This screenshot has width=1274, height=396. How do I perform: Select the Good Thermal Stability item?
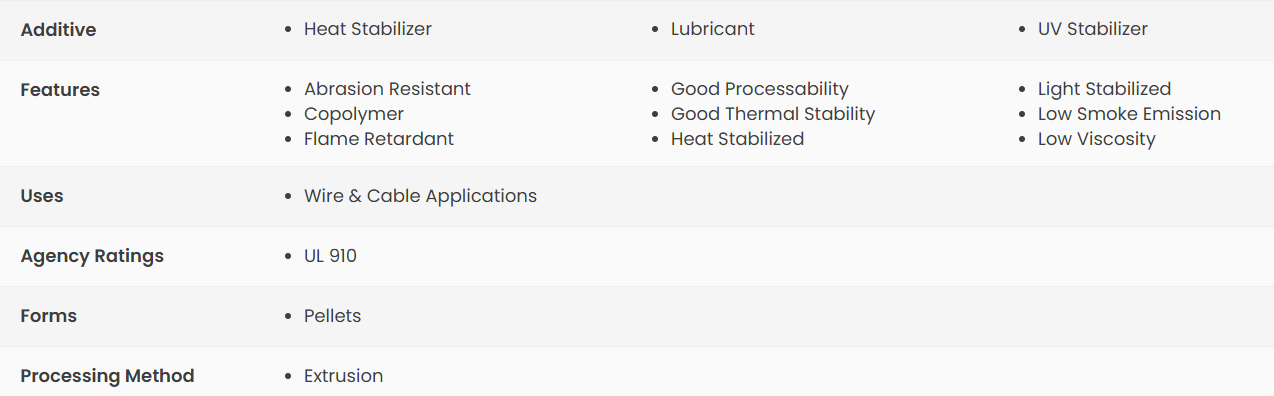click(773, 114)
